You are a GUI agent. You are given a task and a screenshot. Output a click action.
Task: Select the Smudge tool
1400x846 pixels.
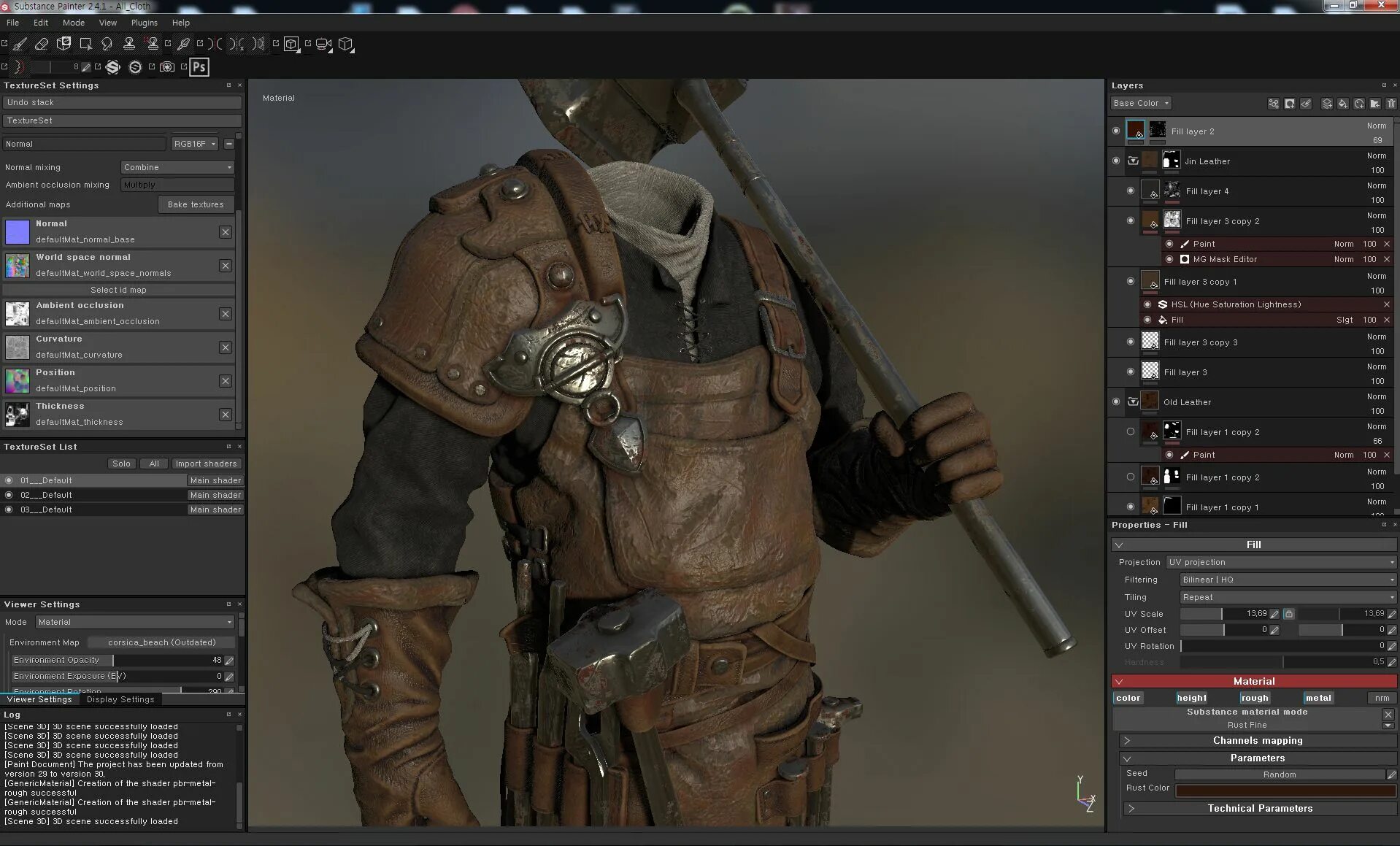pos(107,44)
